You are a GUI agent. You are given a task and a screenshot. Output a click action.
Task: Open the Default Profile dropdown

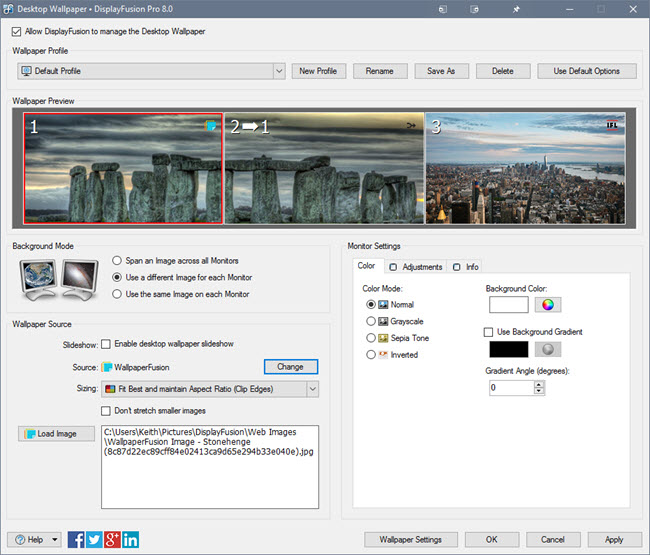pos(279,71)
